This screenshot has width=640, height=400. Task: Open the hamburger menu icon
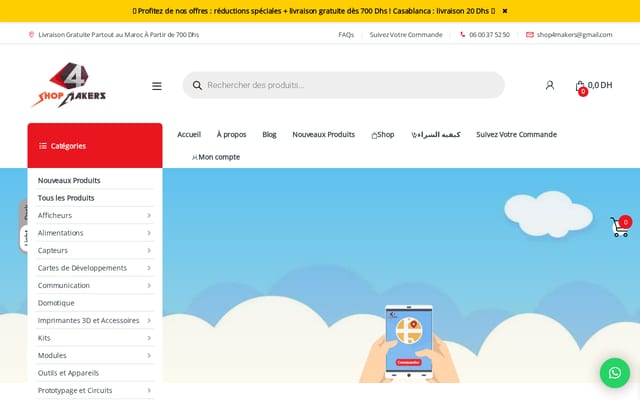(157, 86)
